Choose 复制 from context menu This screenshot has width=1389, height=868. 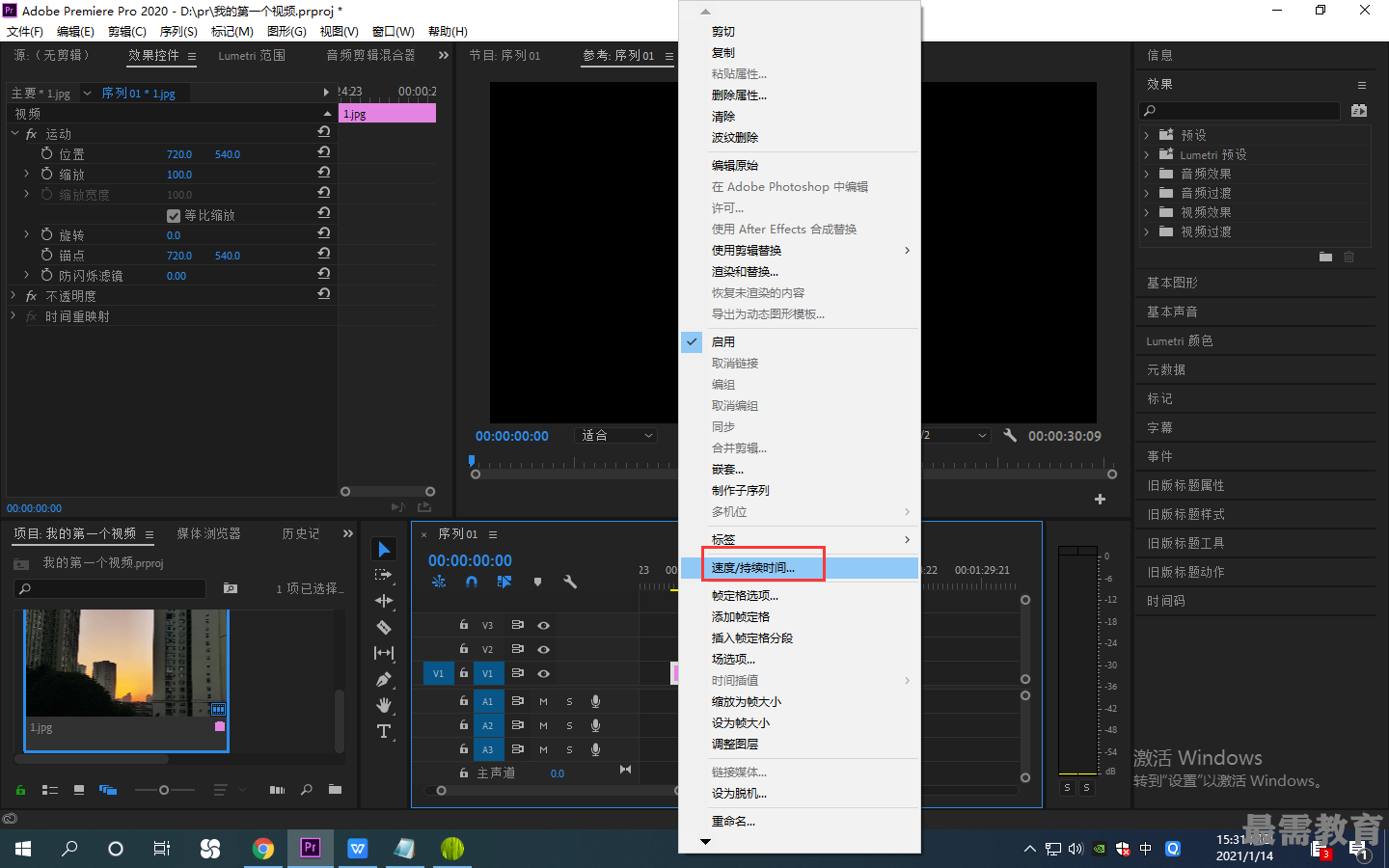[800, 53]
